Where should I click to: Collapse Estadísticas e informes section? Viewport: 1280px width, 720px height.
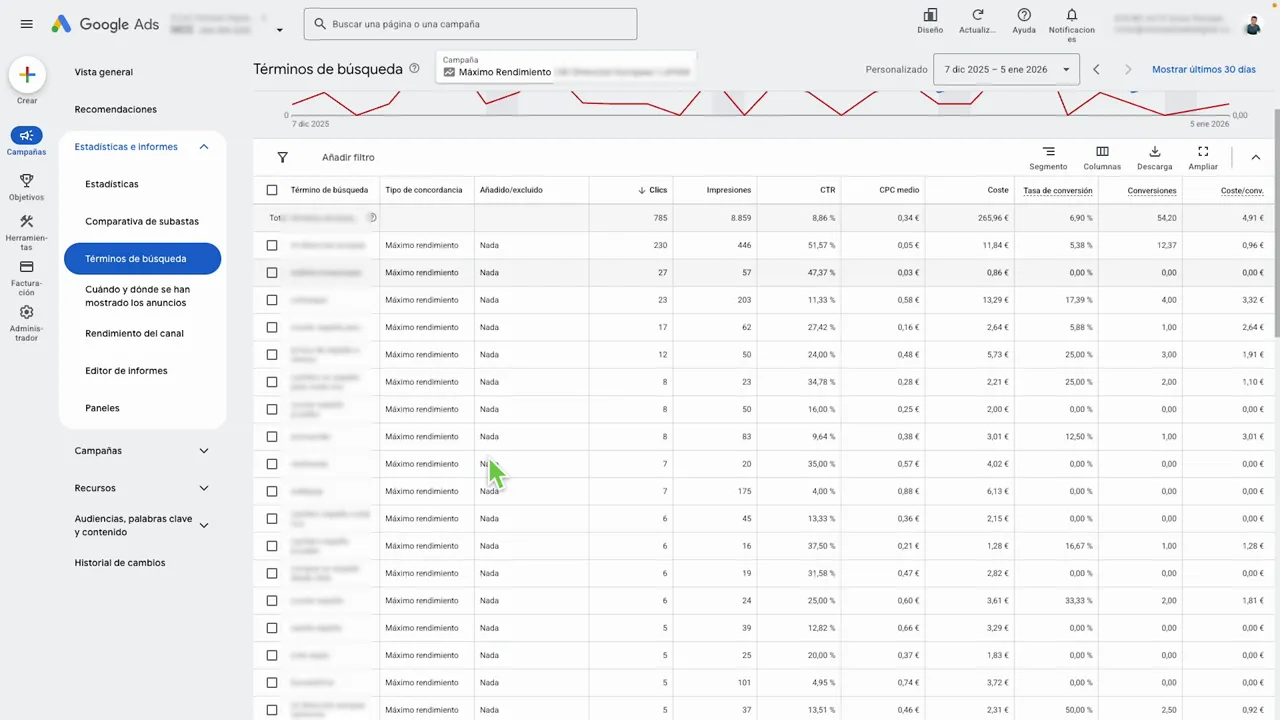(x=204, y=147)
